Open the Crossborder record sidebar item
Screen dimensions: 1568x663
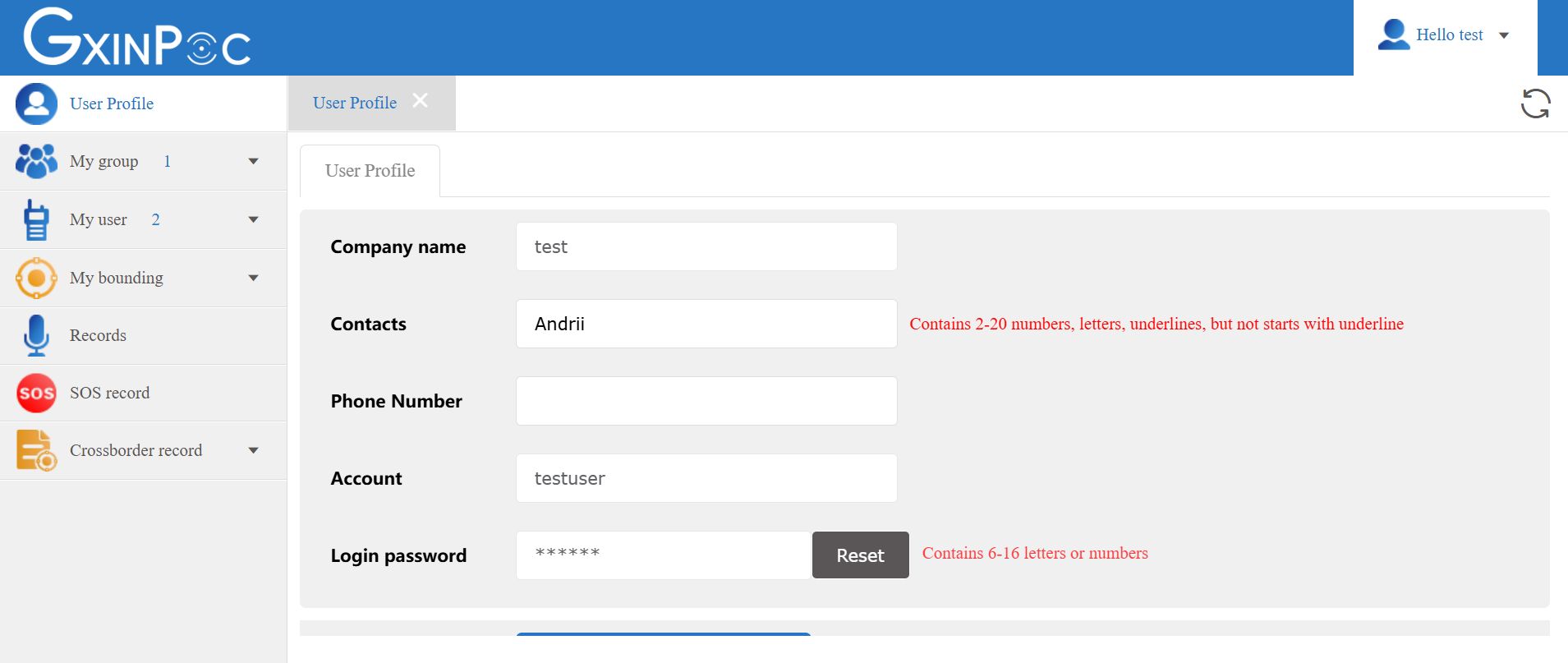coord(143,451)
